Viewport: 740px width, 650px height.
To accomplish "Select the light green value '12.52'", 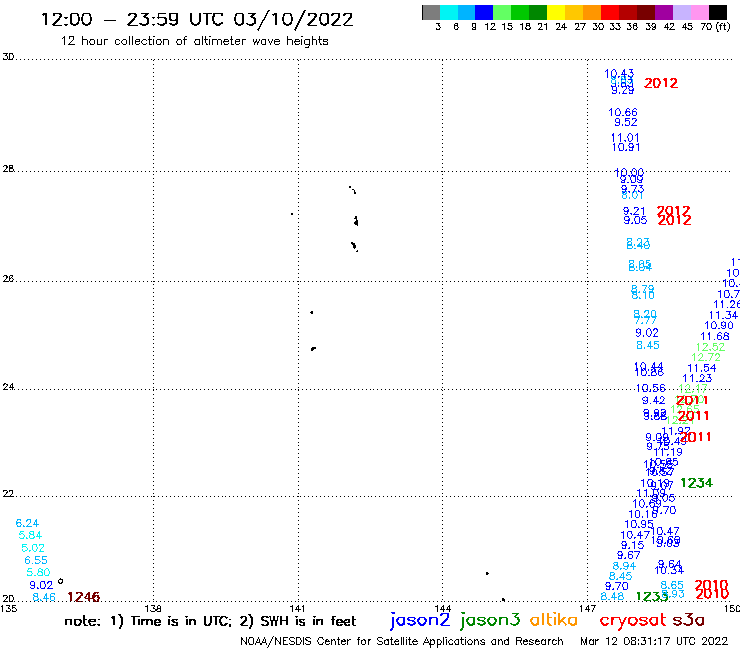I will pyautogui.click(x=710, y=347).
